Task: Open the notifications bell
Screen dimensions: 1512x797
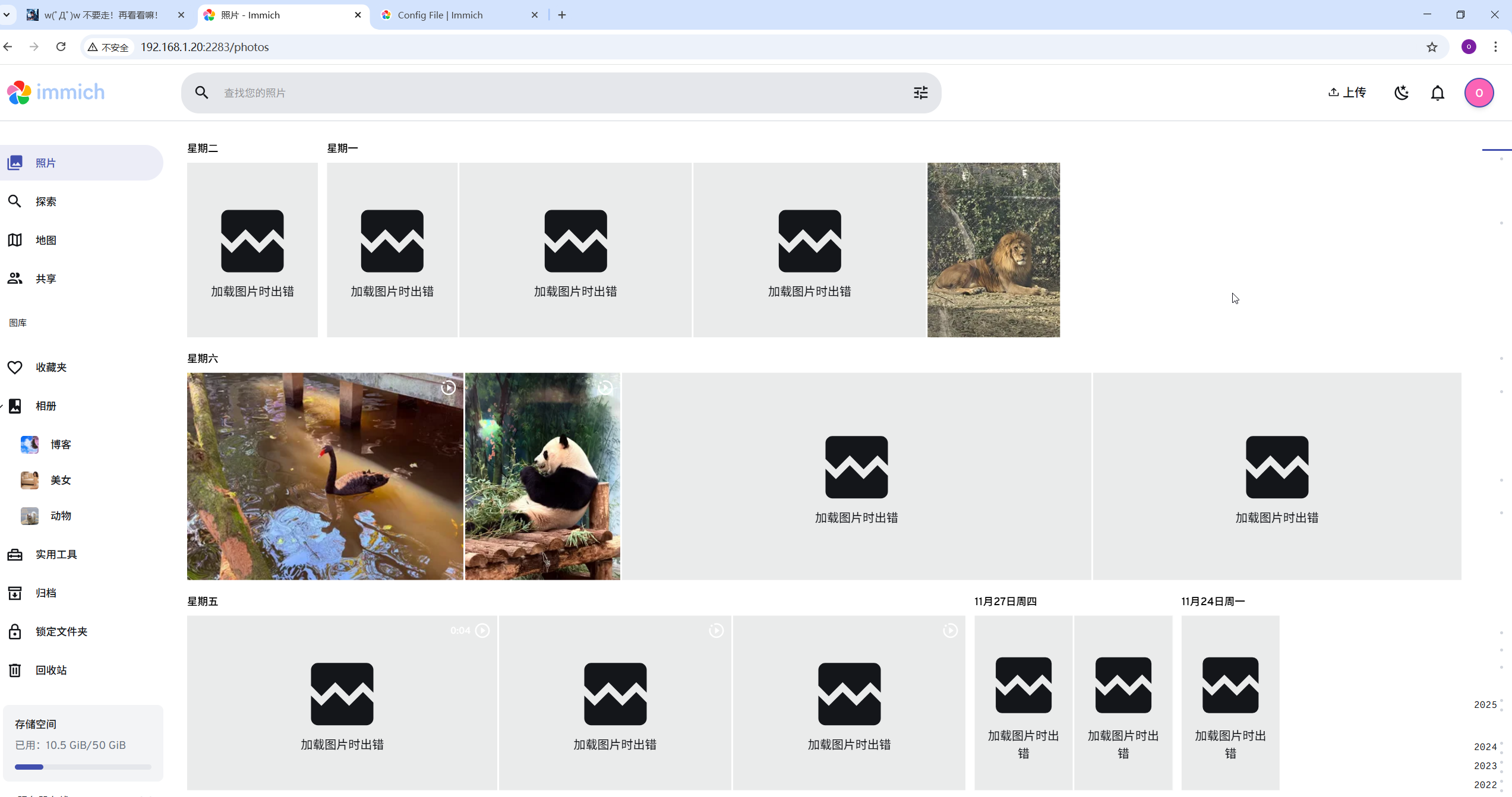Action: (1437, 93)
